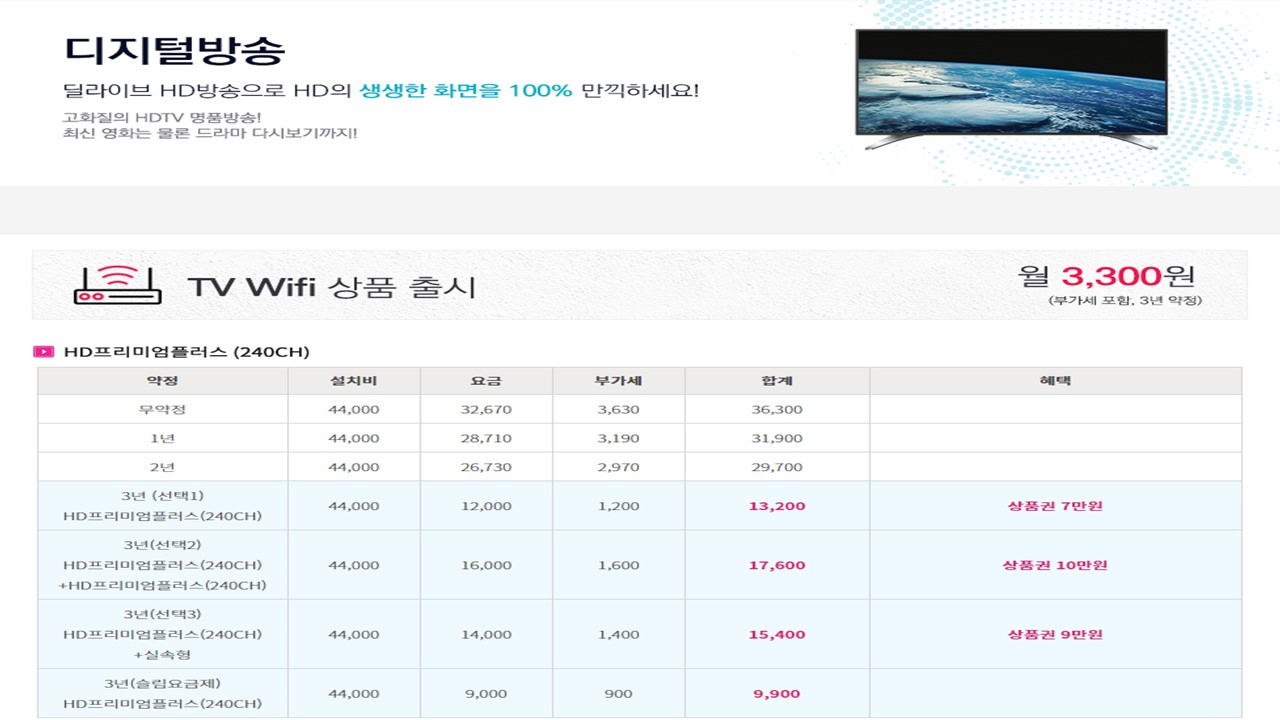
Task: Click the 9,000 fee cell
Action: 486,693
